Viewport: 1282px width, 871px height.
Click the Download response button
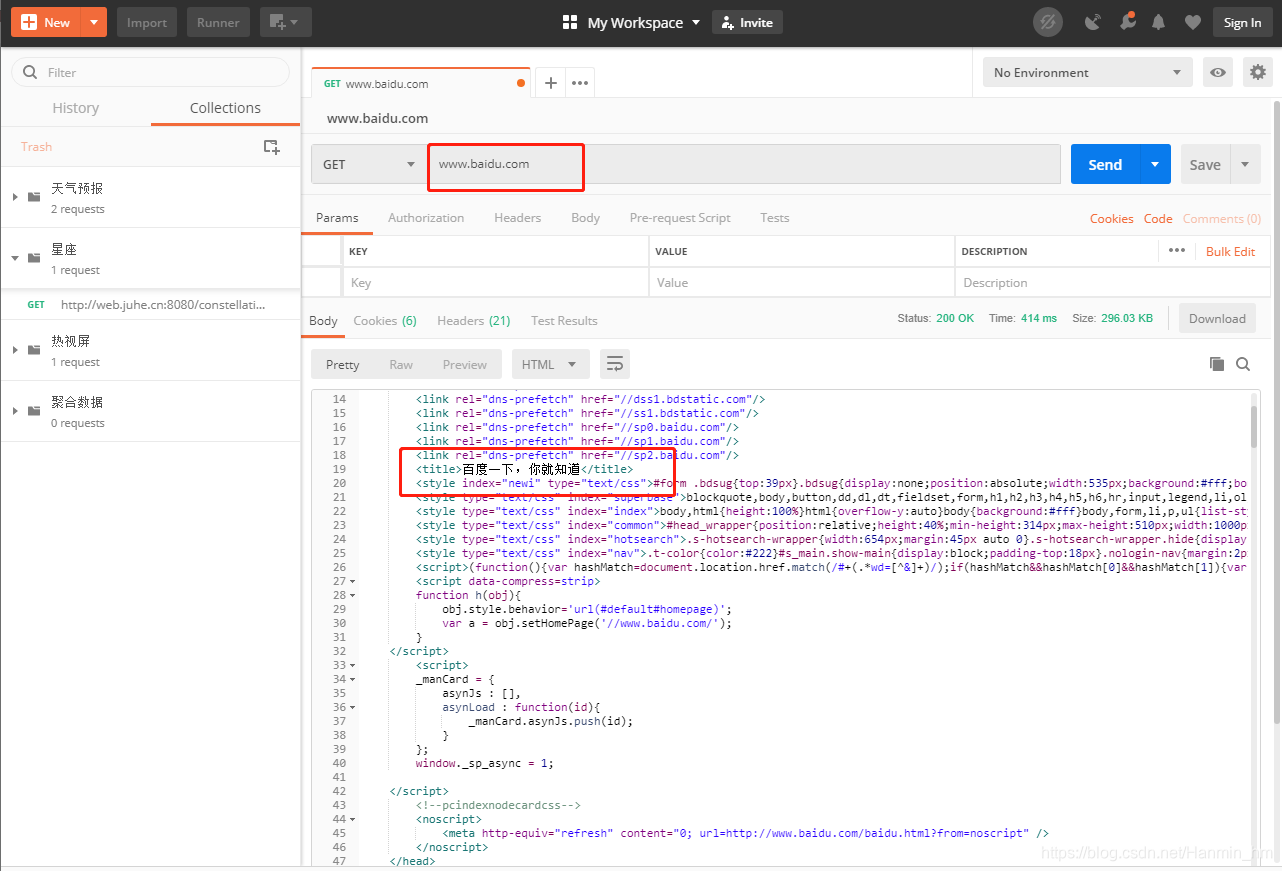click(1217, 319)
